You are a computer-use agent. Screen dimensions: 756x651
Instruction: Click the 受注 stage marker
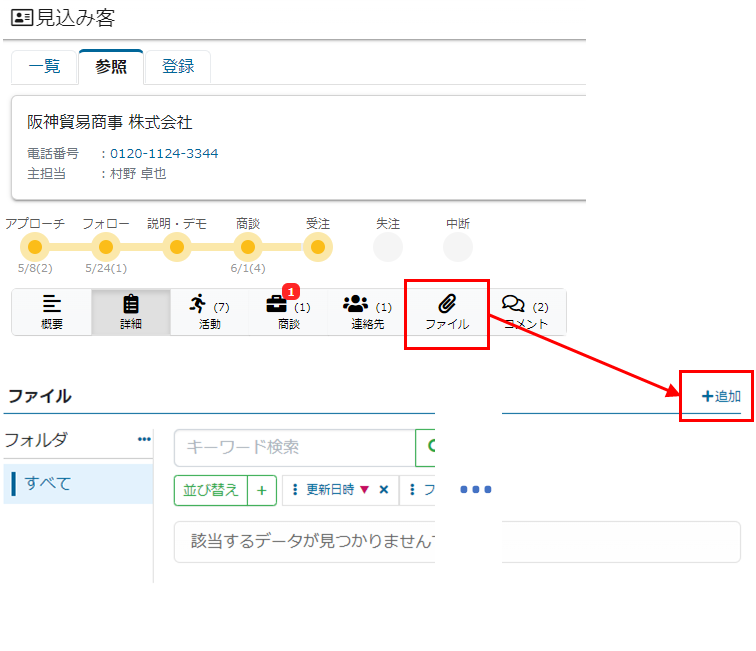point(318,246)
